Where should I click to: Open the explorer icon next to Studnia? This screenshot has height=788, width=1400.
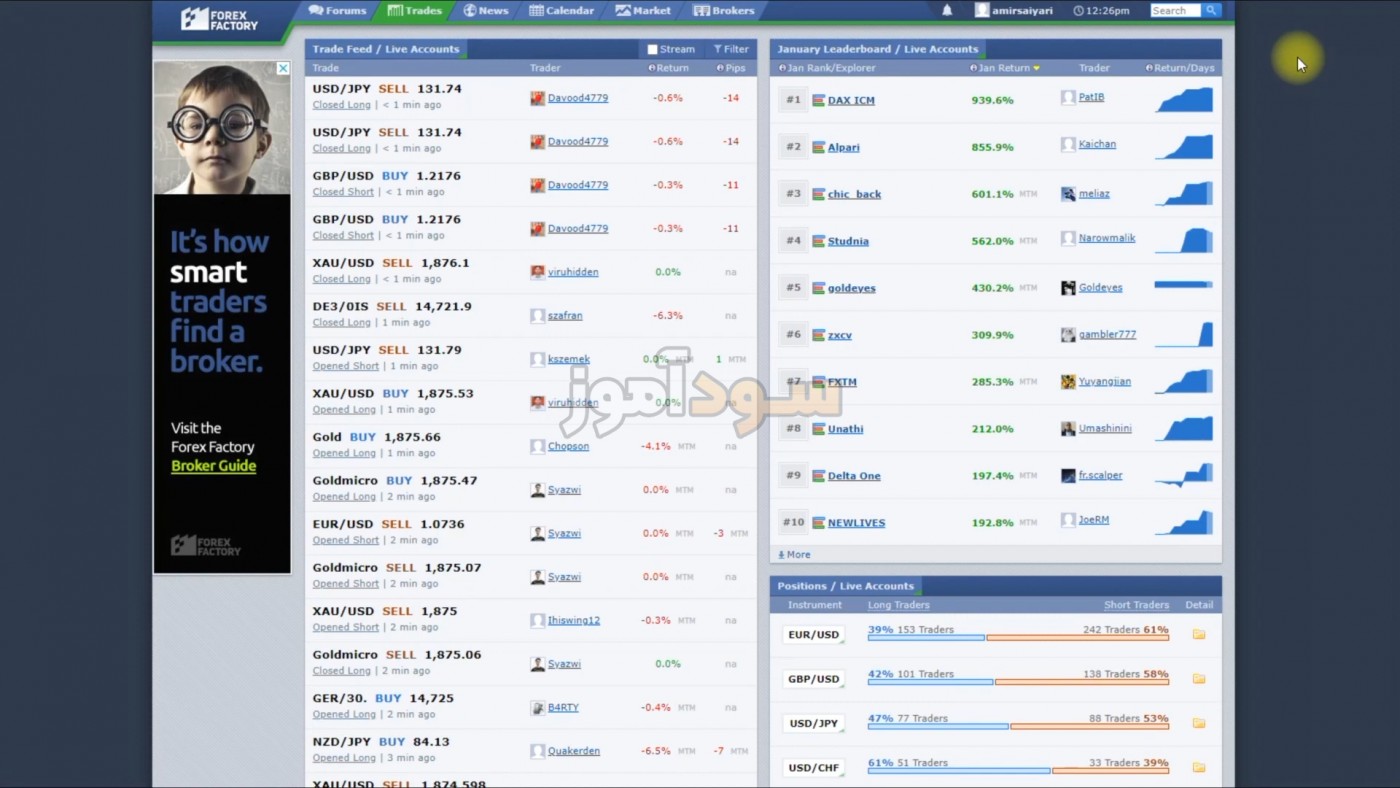pos(818,241)
